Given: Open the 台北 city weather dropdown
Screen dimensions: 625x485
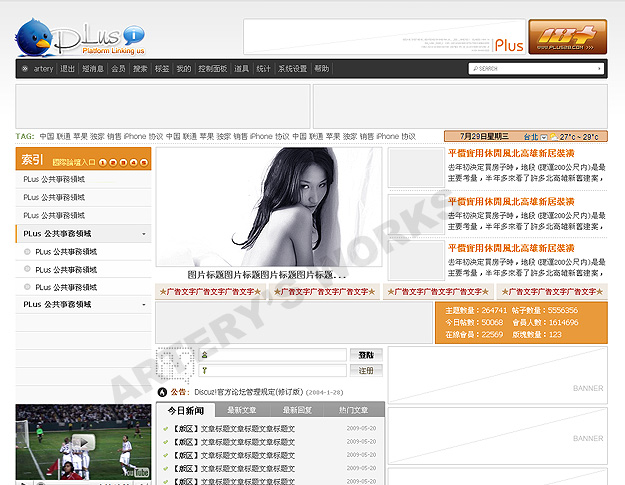Looking at the screenshot, I should pos(543,136).
